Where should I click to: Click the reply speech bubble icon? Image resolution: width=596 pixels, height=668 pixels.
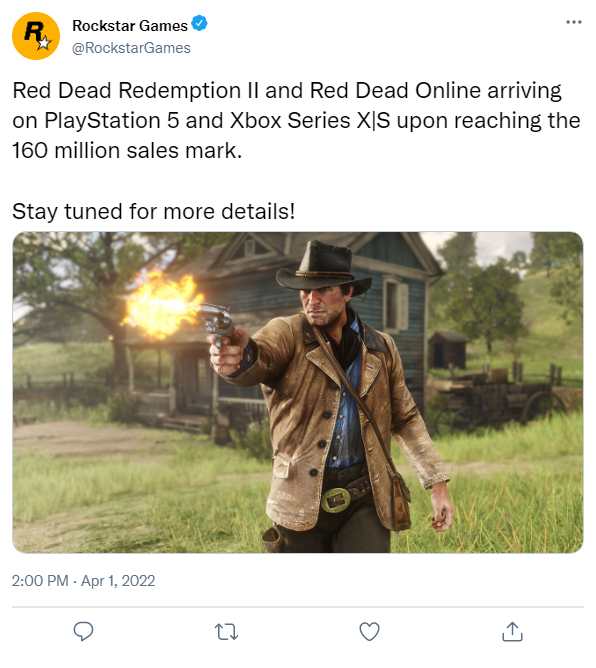click(83, 631)
